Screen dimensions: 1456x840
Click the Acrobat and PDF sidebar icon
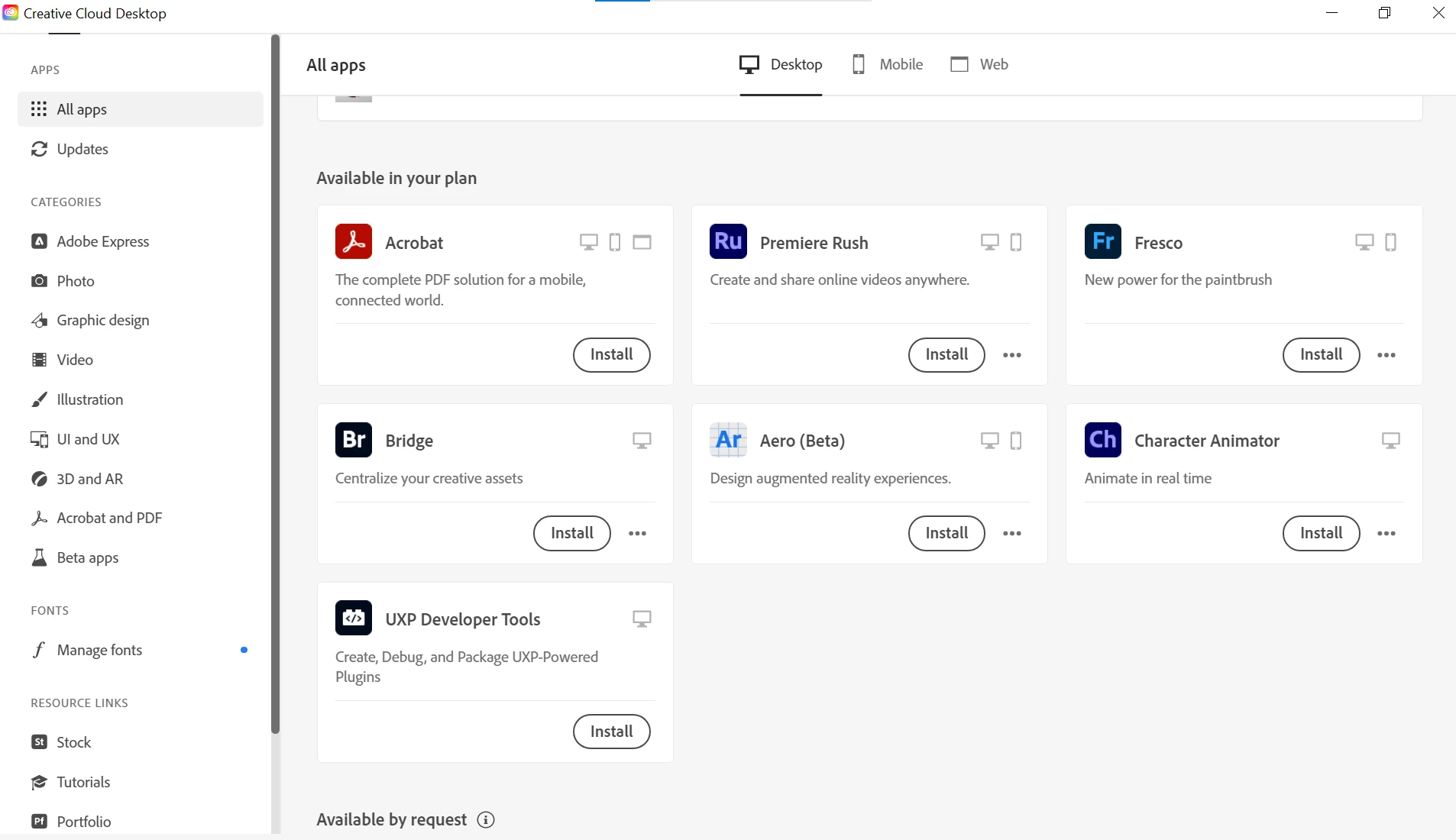[x=39, y=518]
